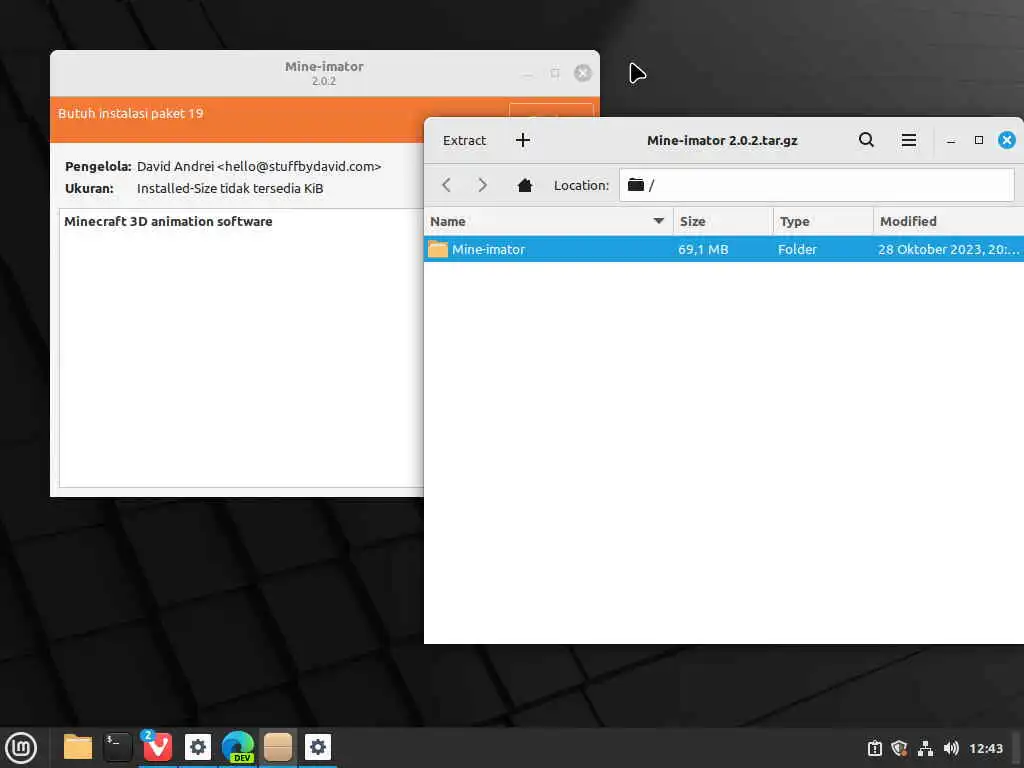Go forward with the right arrow

pyautogui.click(x=482, y=185)
